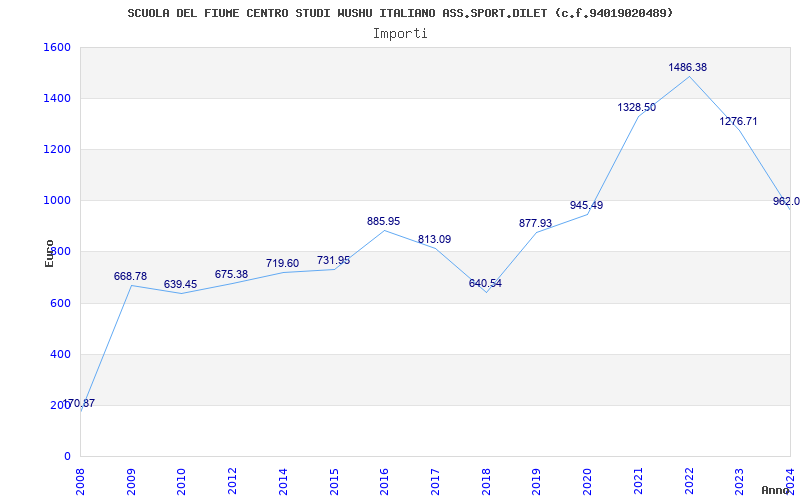Click x-axis year 2009

pos(131,481)
